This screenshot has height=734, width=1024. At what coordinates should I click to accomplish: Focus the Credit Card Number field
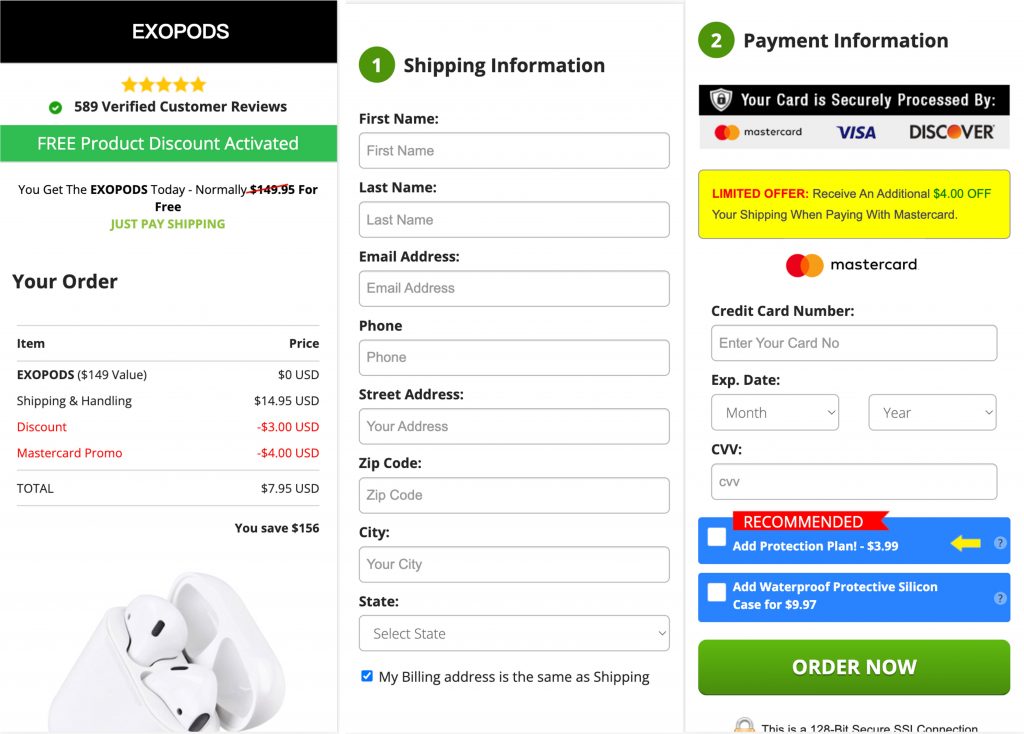pos(854,343)
